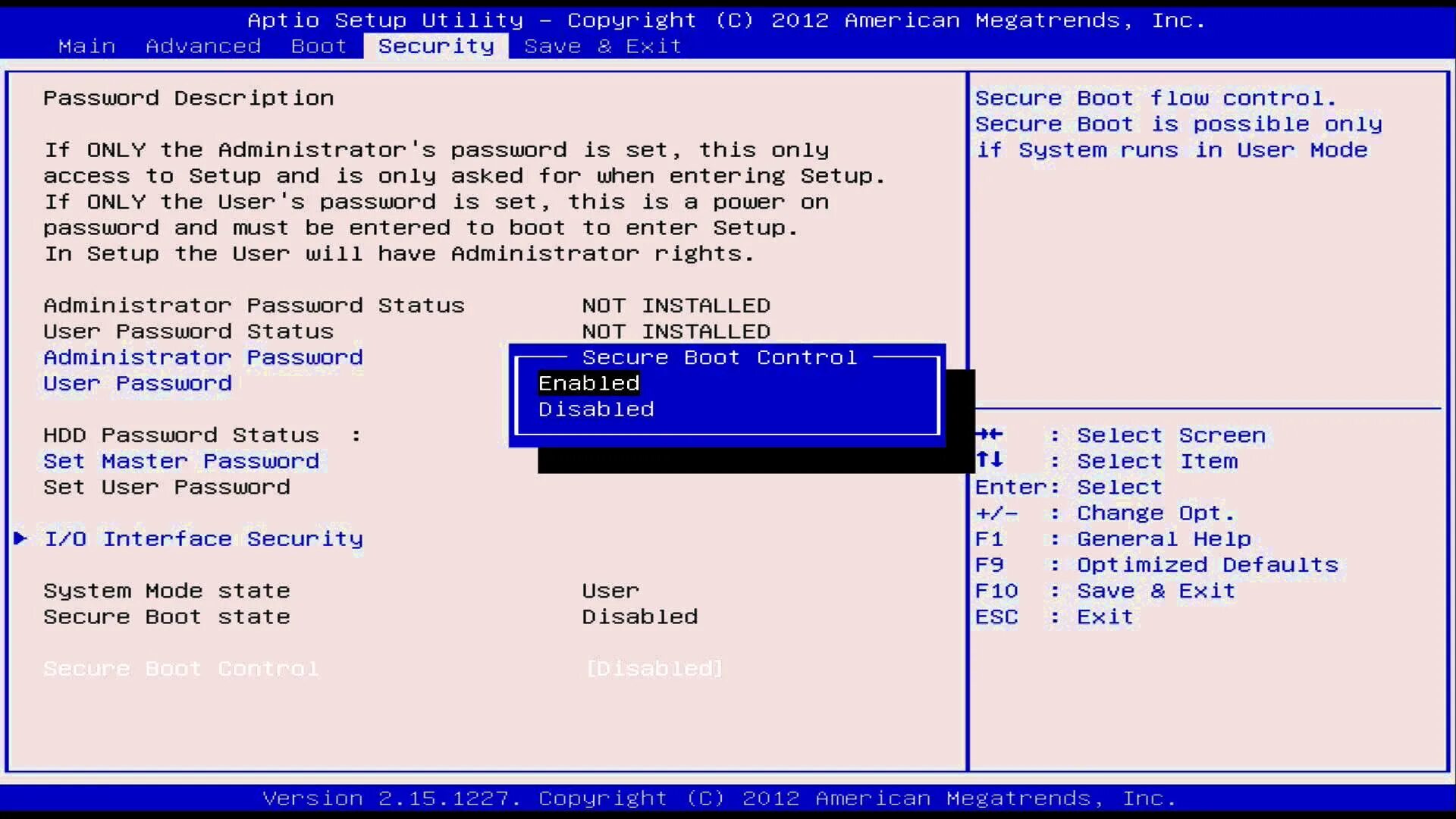Select Enabled in Secure Boot Control popup
This screenshot has width=1456, height=819.
588,383
